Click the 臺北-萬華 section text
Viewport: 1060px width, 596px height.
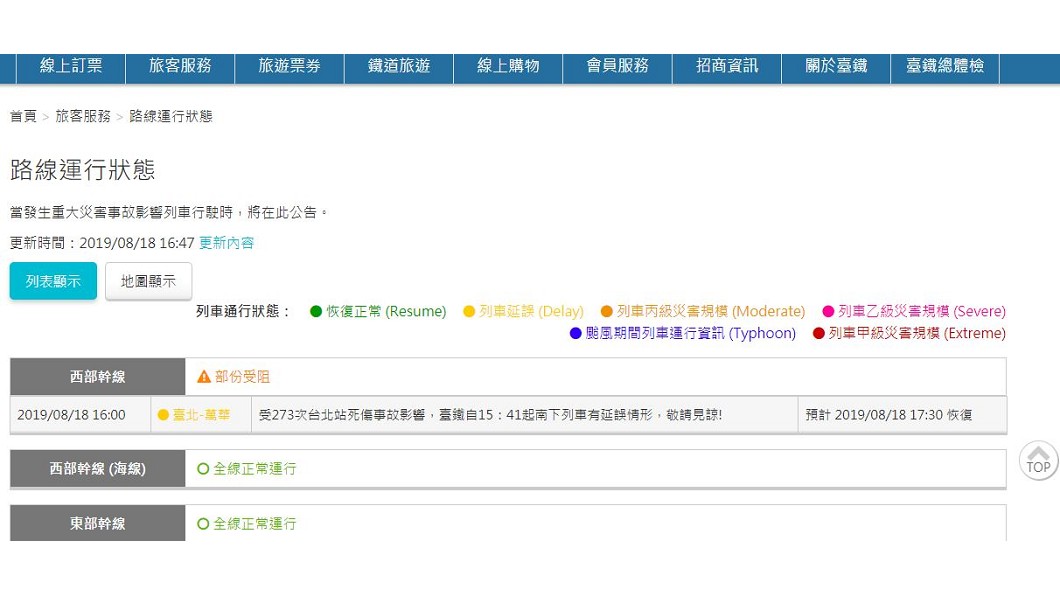pyautogui.click(x=201, y=415)
